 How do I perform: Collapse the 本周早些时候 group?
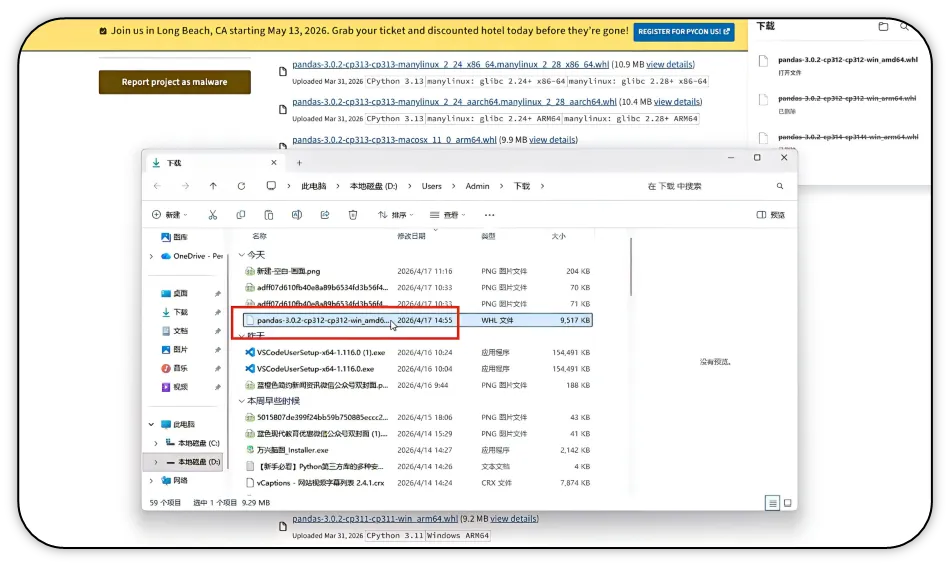[x=242, y=401]
